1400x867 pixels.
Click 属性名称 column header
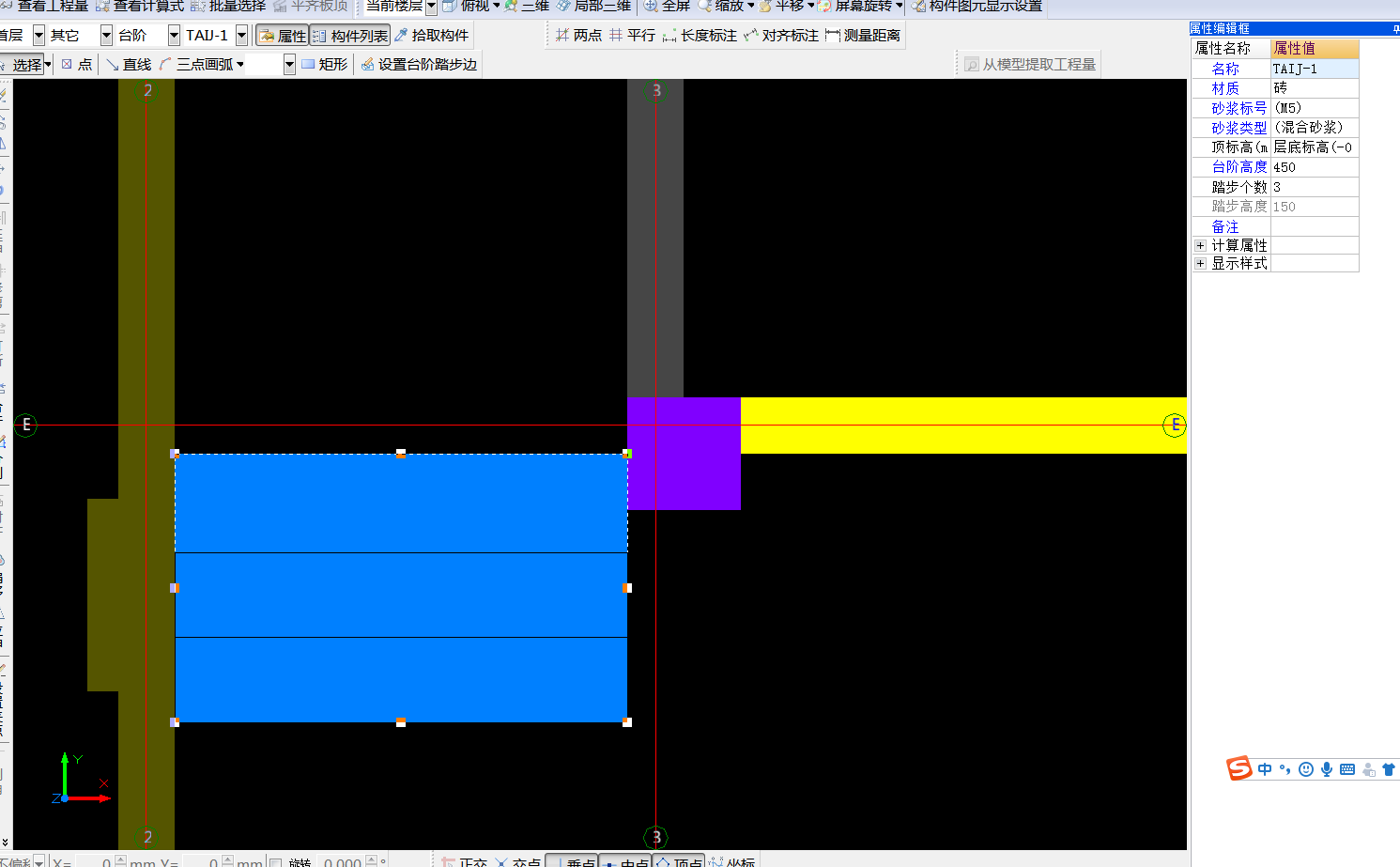(1230, 48)
